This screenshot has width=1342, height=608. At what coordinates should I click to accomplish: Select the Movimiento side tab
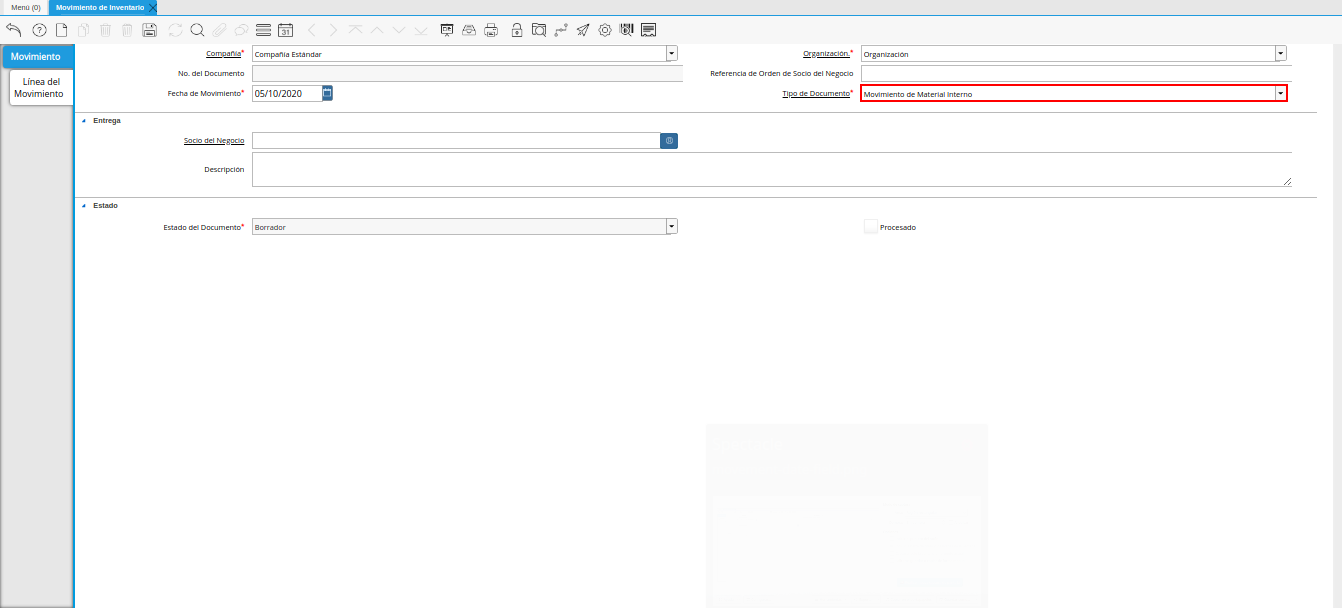click(x=35, y=57)
